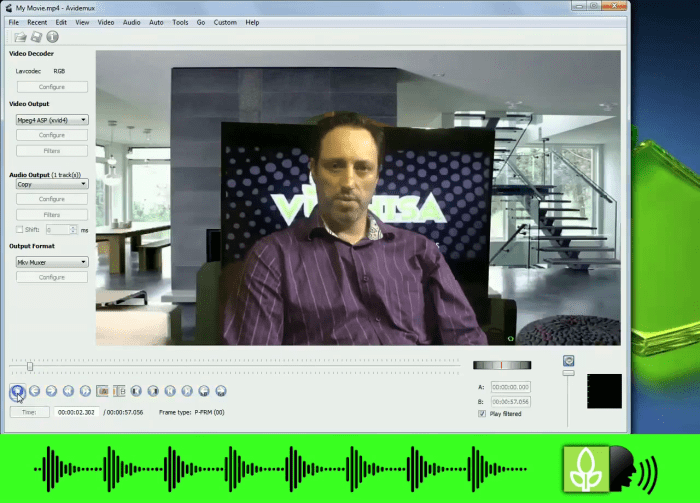
Task: Toggle the Play filtered checkbox
Action: [x=482, y=413]
